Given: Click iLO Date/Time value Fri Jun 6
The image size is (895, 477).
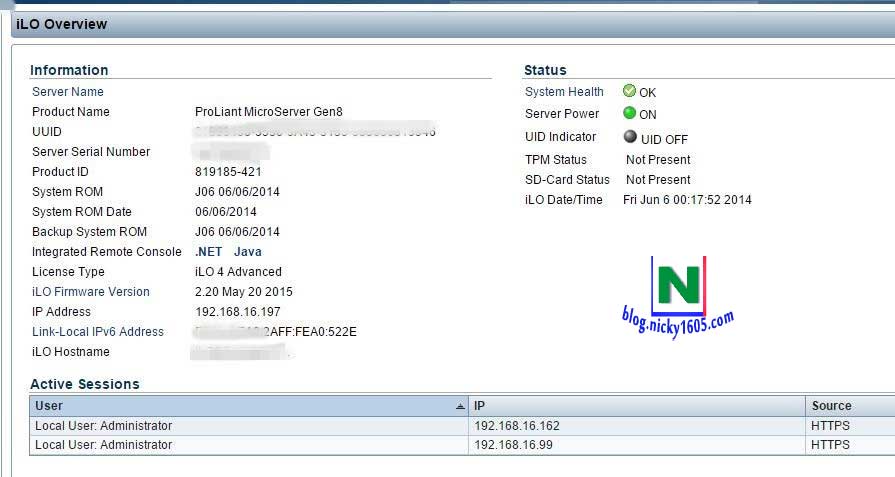Looking at the screenshot, I should (x=687, y=200).
